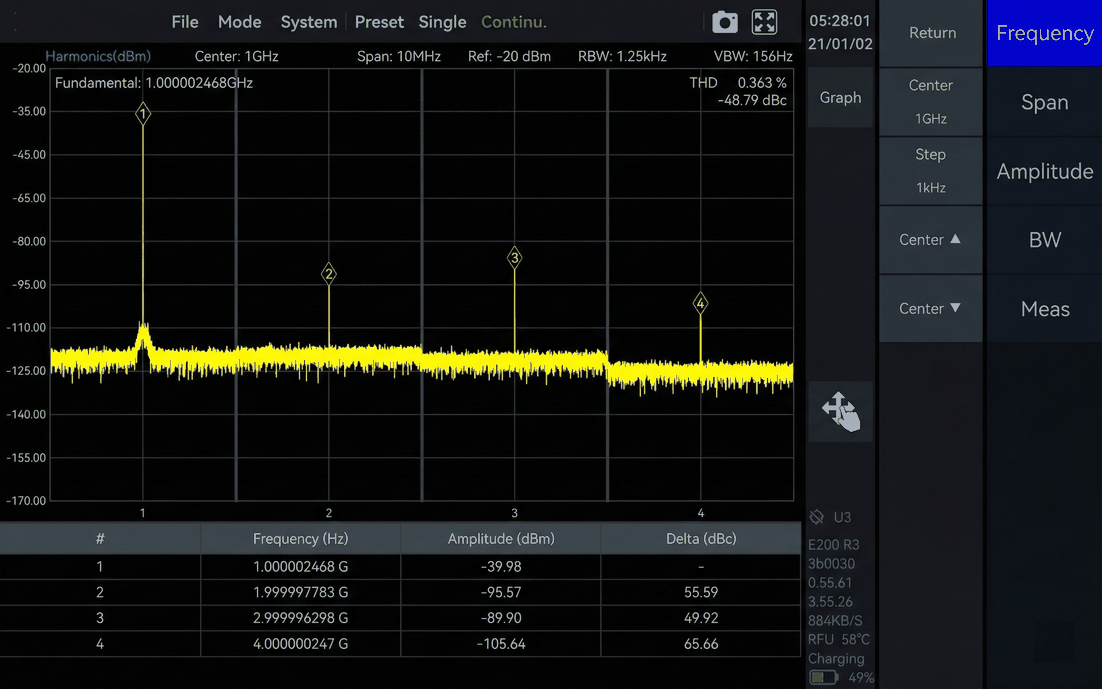Select harmonic marker 1 diamond

pos(143,113)
